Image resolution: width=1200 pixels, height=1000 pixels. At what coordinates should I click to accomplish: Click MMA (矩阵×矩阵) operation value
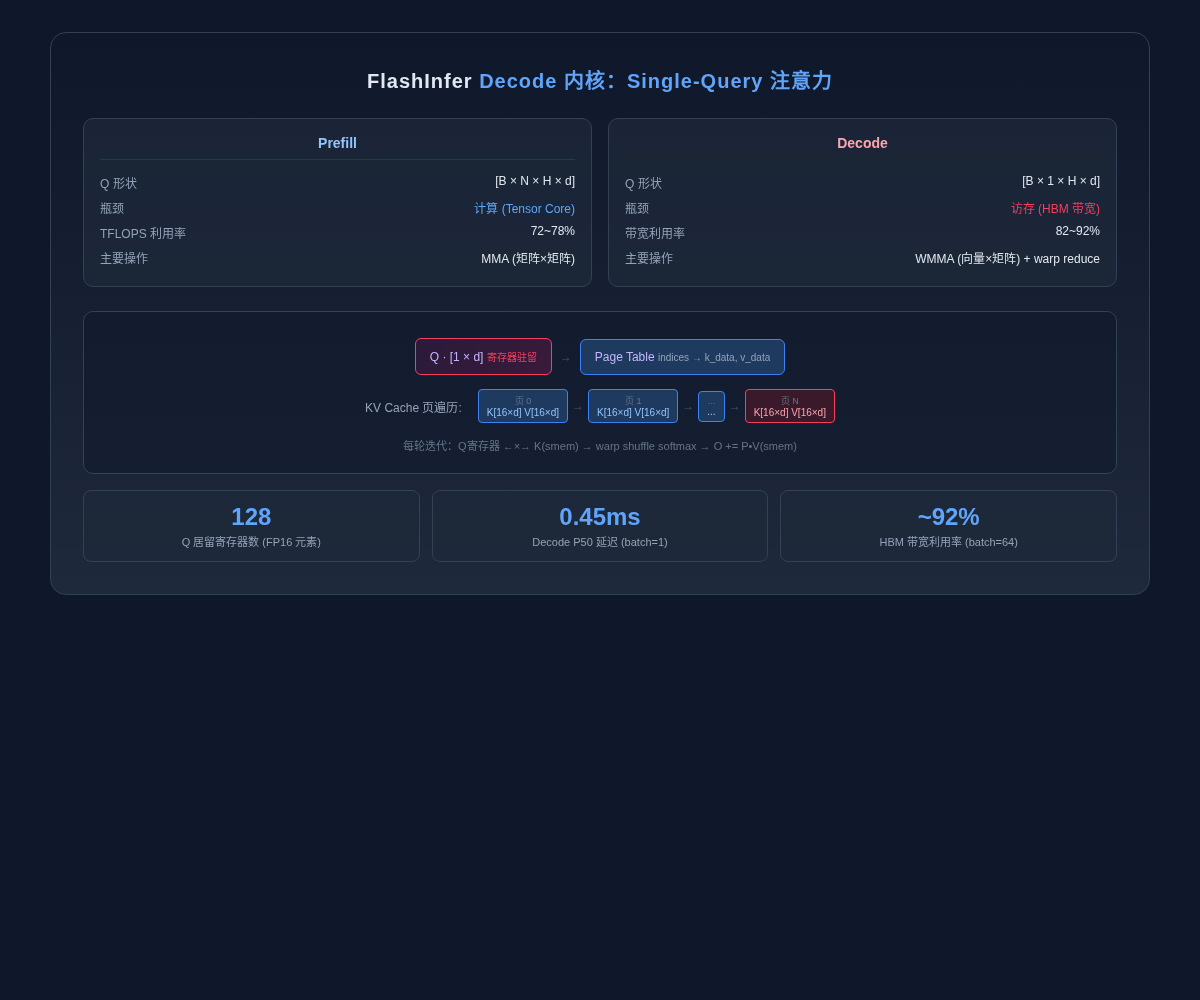click(x=528, y=259)
